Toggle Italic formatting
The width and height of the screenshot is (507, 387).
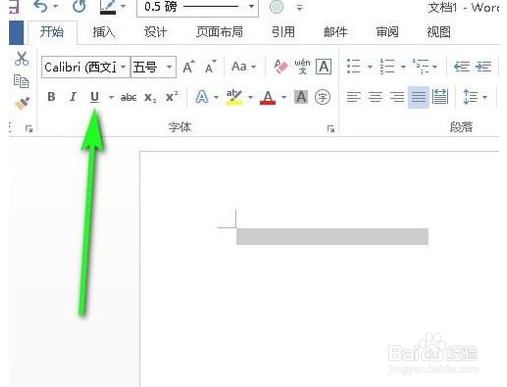coord(73,97)
